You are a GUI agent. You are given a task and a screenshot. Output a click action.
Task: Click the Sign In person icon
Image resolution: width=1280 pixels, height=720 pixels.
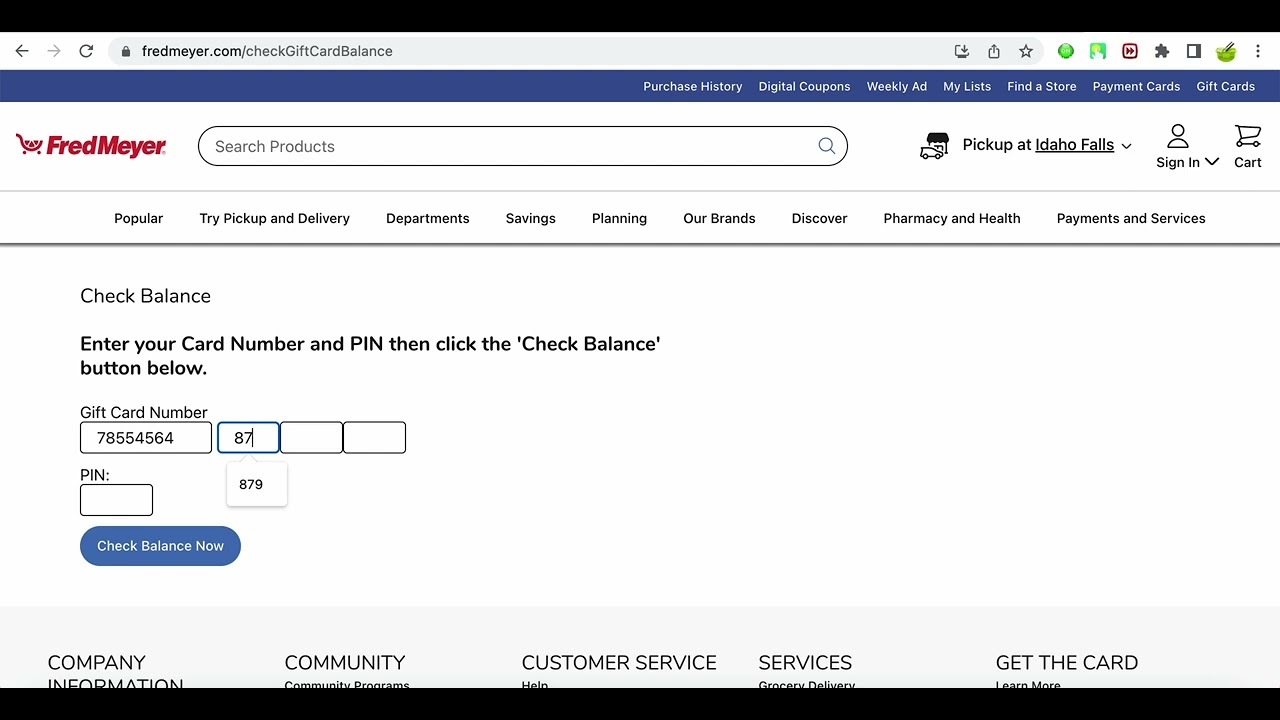(x=1178, y=136)
